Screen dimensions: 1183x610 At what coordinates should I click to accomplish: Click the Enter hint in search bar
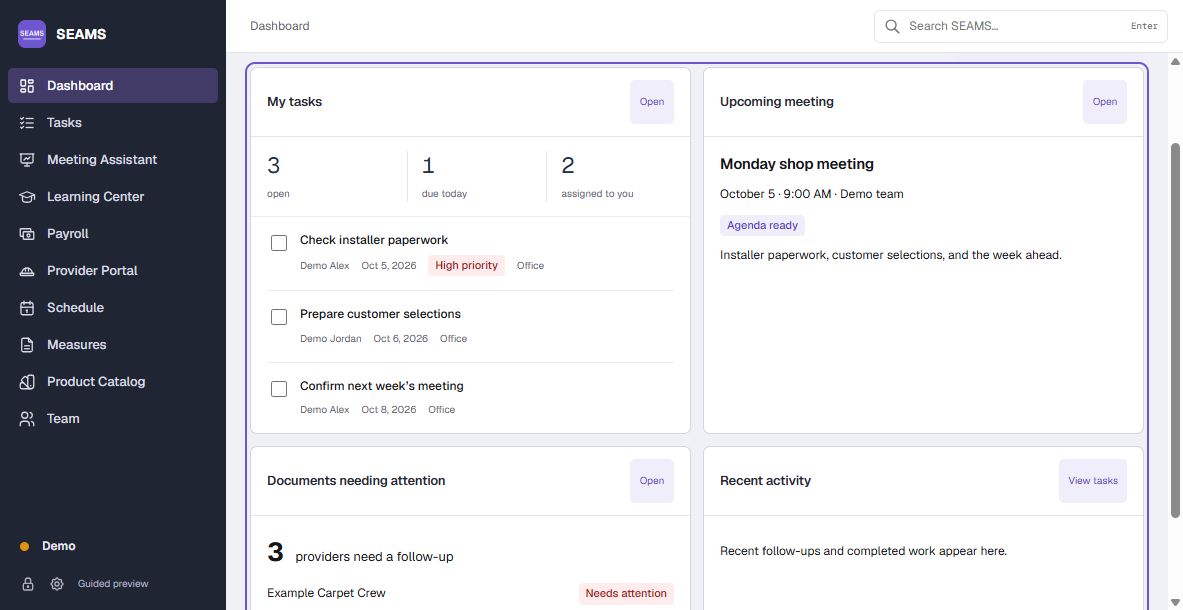pyautogui.click(x=1144, y=26)
